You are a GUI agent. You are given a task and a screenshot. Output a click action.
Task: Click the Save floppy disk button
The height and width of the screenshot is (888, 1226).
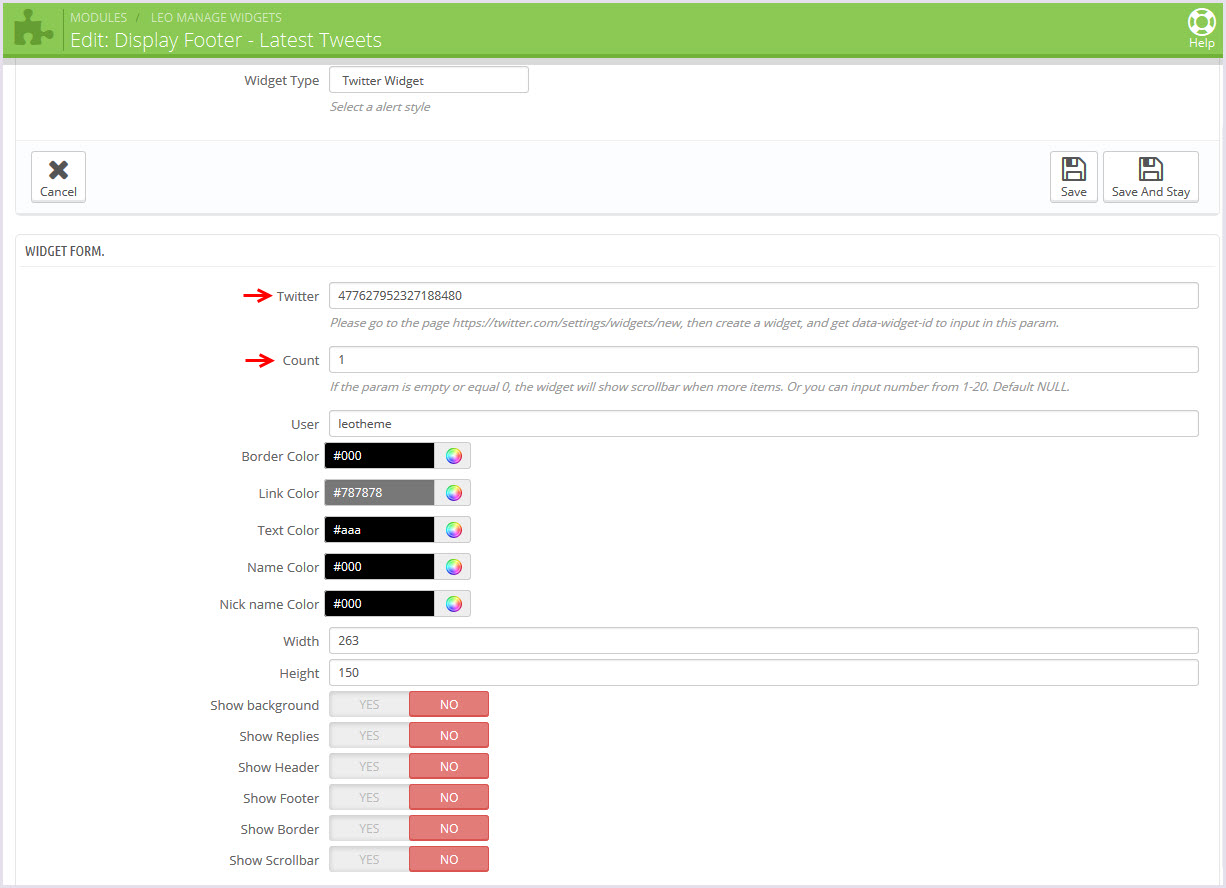1073,177
